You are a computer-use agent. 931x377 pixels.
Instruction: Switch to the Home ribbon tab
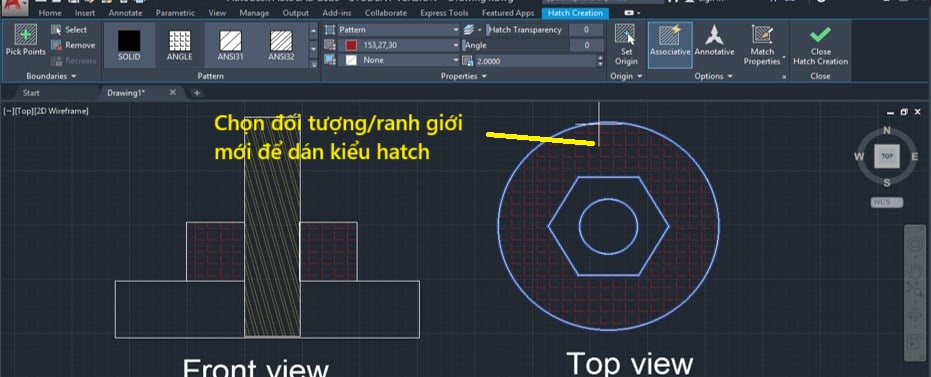pyautogui.click(x=50, y=12)
